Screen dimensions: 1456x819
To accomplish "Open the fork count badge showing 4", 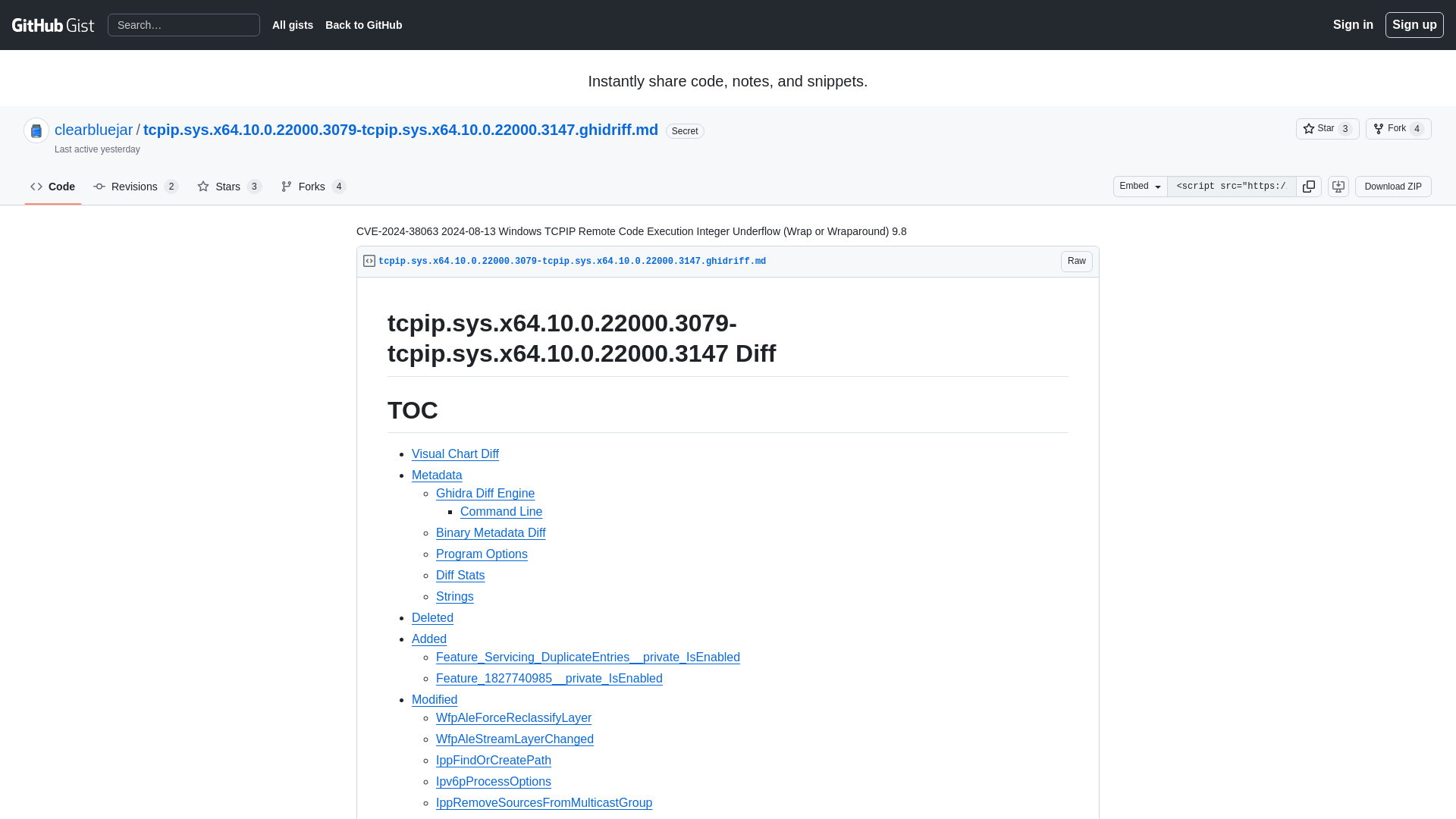I will (1417, 129).
